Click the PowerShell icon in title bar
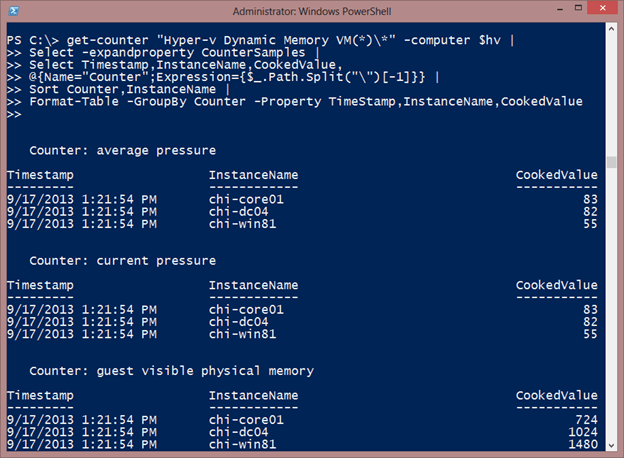This screenshot has height=458, width=624. 13,11
